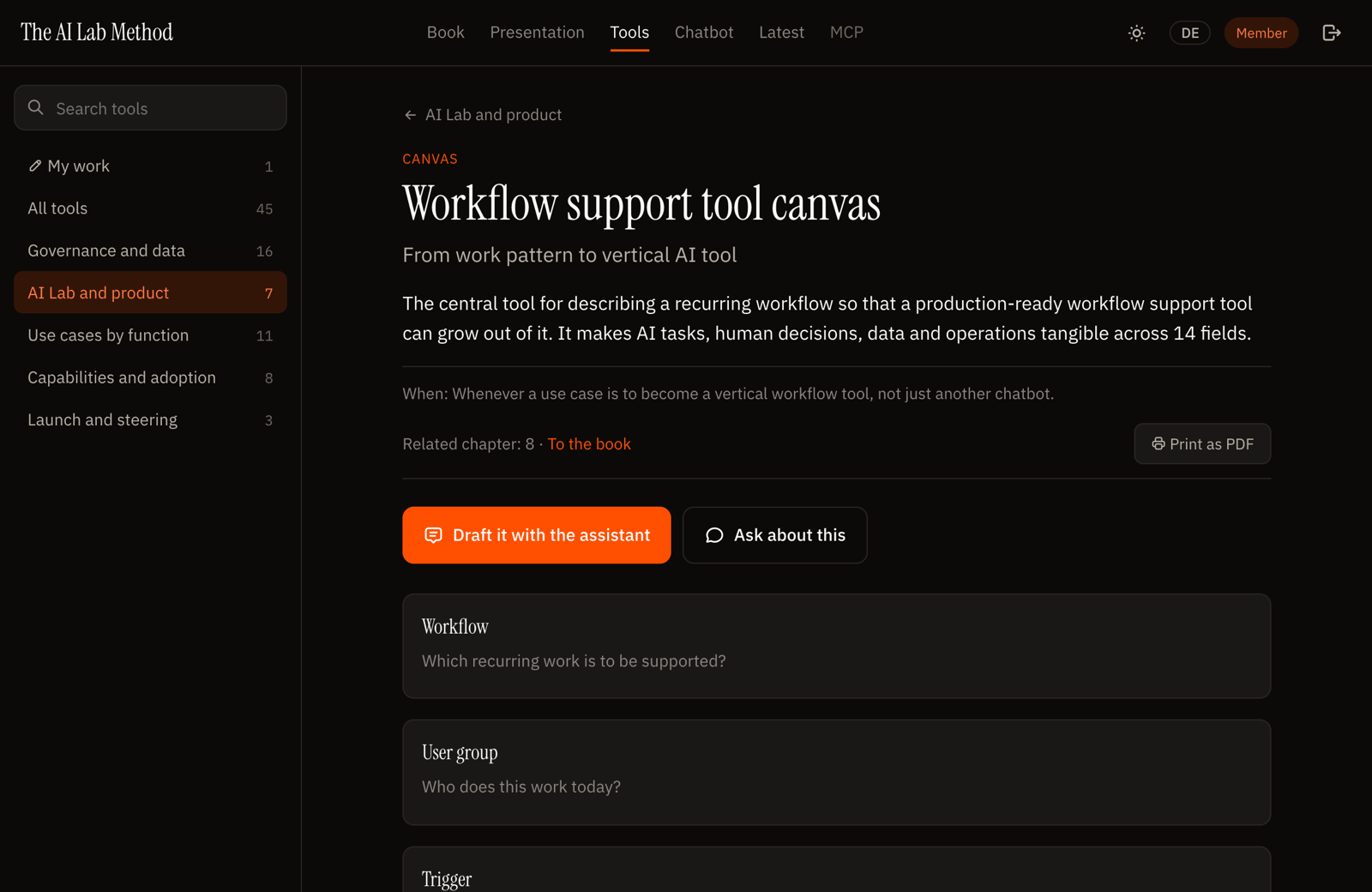
Task: Click the back arrow icon above CANVAS
Action: pyautogui.click(x=410, y=115)
